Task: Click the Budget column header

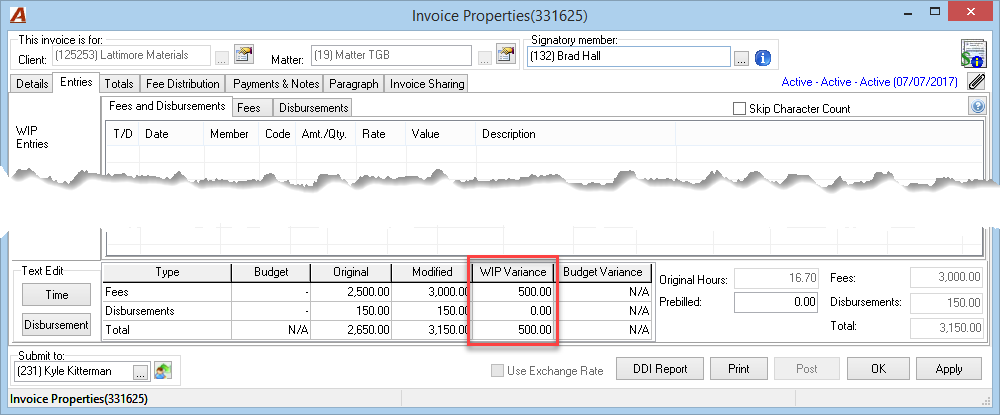Action: click(271, 272)
